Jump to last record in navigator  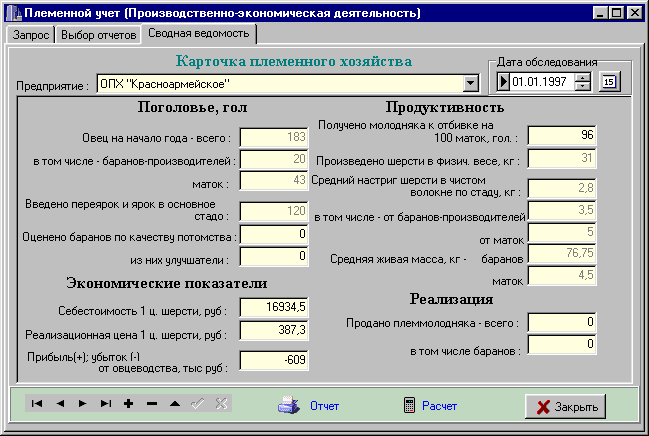[105, 404]
